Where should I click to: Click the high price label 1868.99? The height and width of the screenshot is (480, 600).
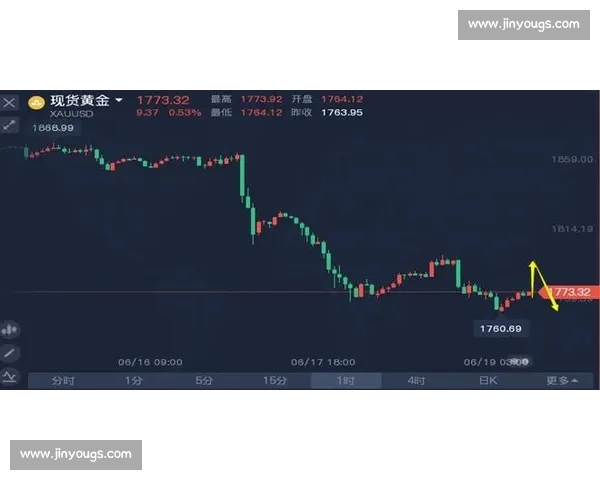point(53,128)
